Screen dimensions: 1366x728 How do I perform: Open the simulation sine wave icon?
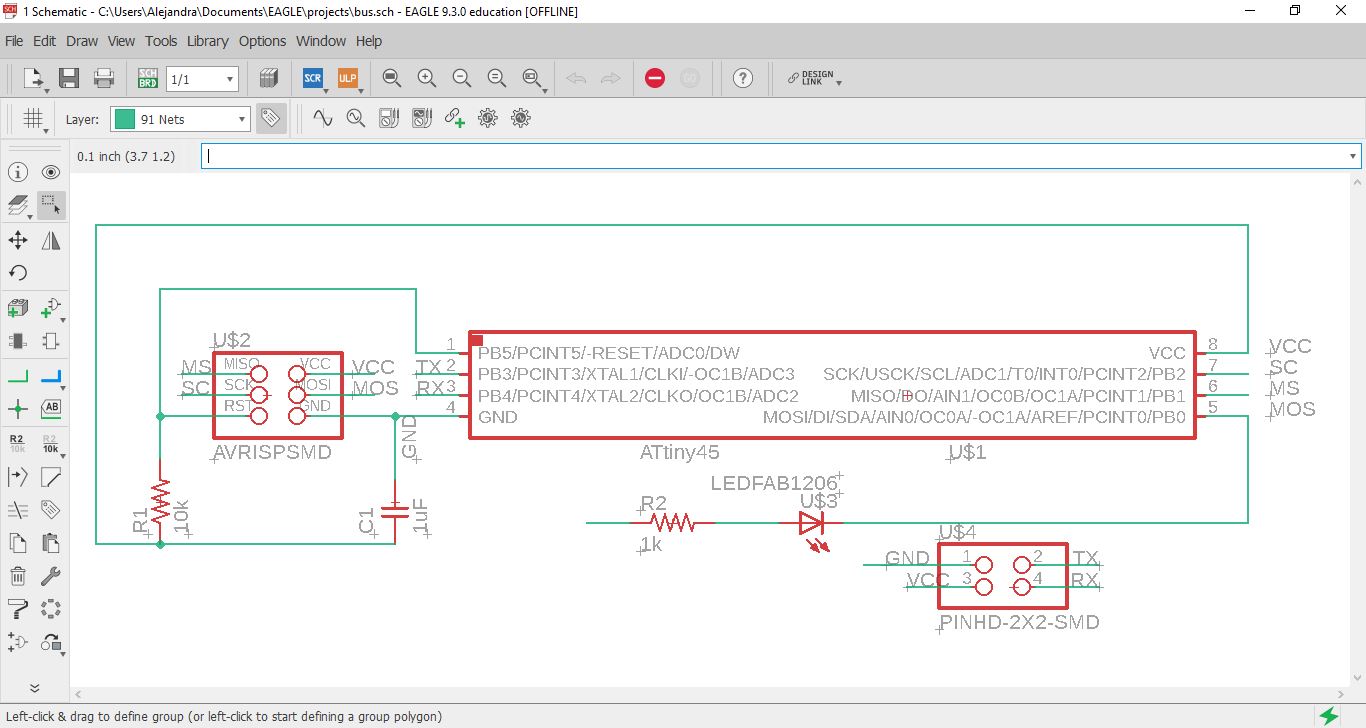click(322, 118)
